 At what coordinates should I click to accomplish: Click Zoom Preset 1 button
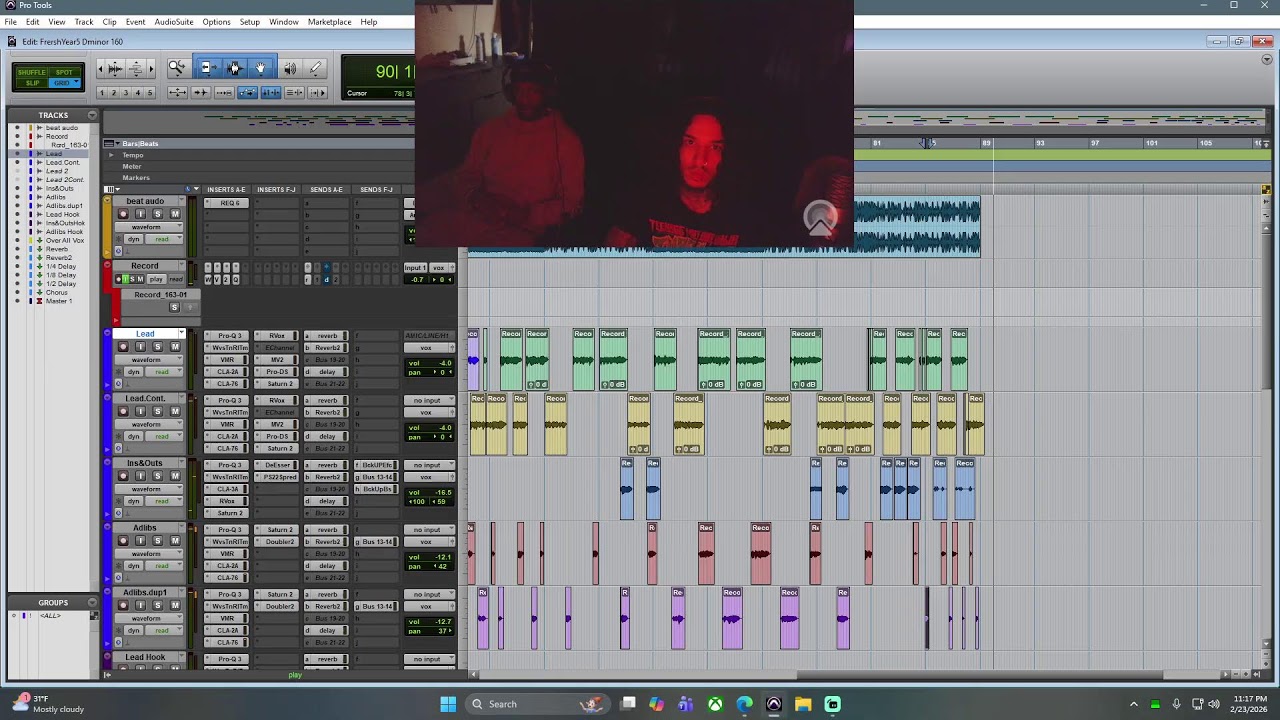pyautogui.click(x=101, y=93)
